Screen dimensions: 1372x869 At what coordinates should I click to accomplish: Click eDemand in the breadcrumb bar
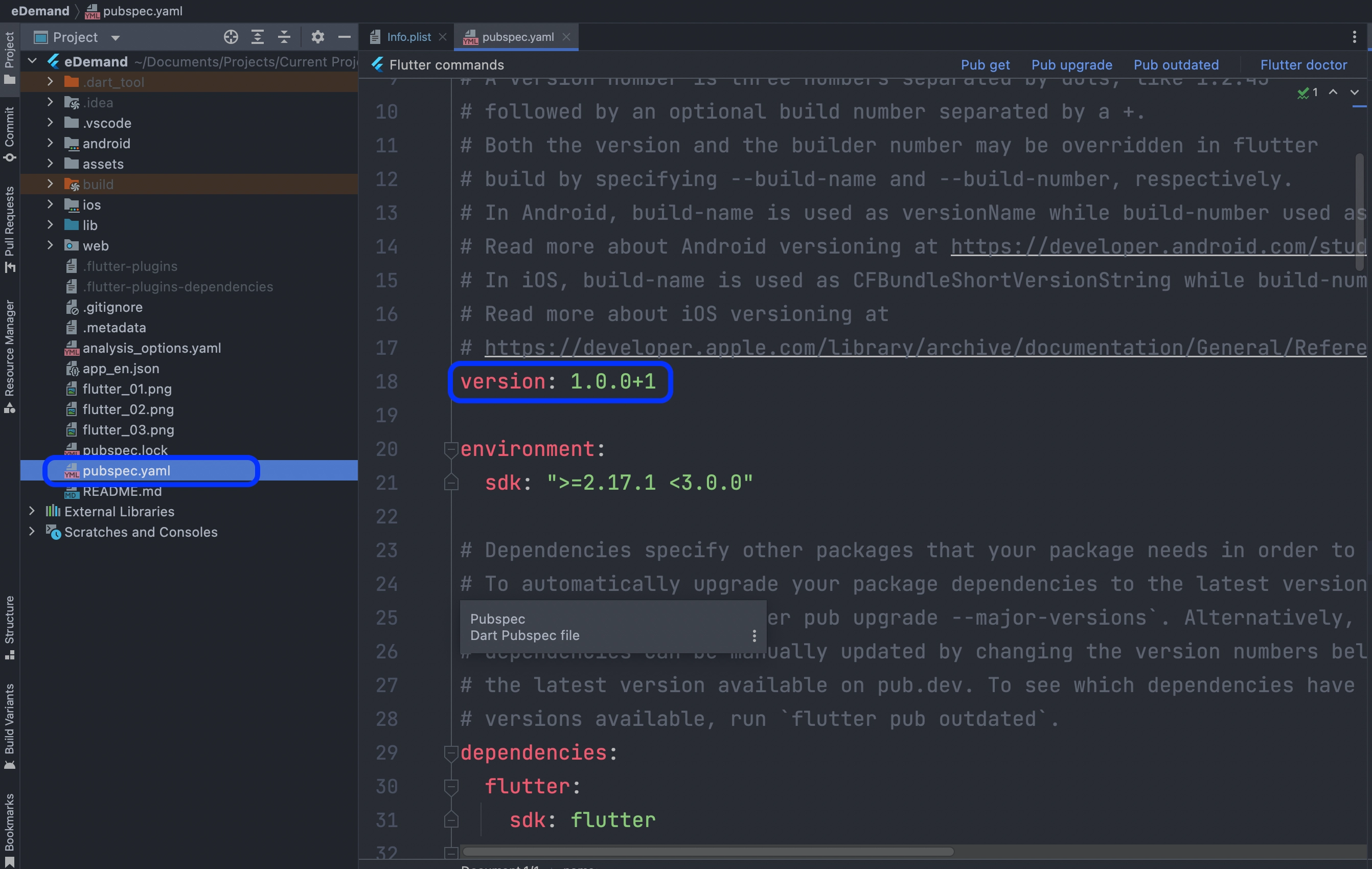tap(40, 11)
